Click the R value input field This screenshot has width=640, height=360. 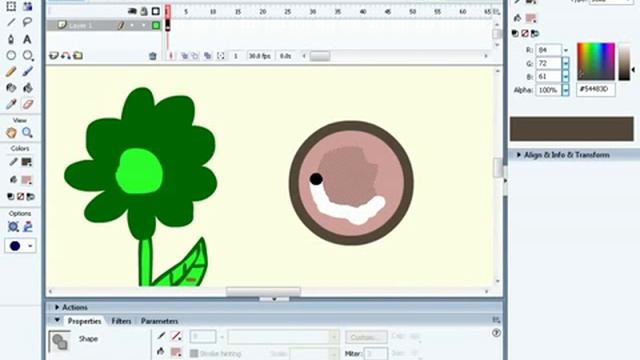point(549,50)
